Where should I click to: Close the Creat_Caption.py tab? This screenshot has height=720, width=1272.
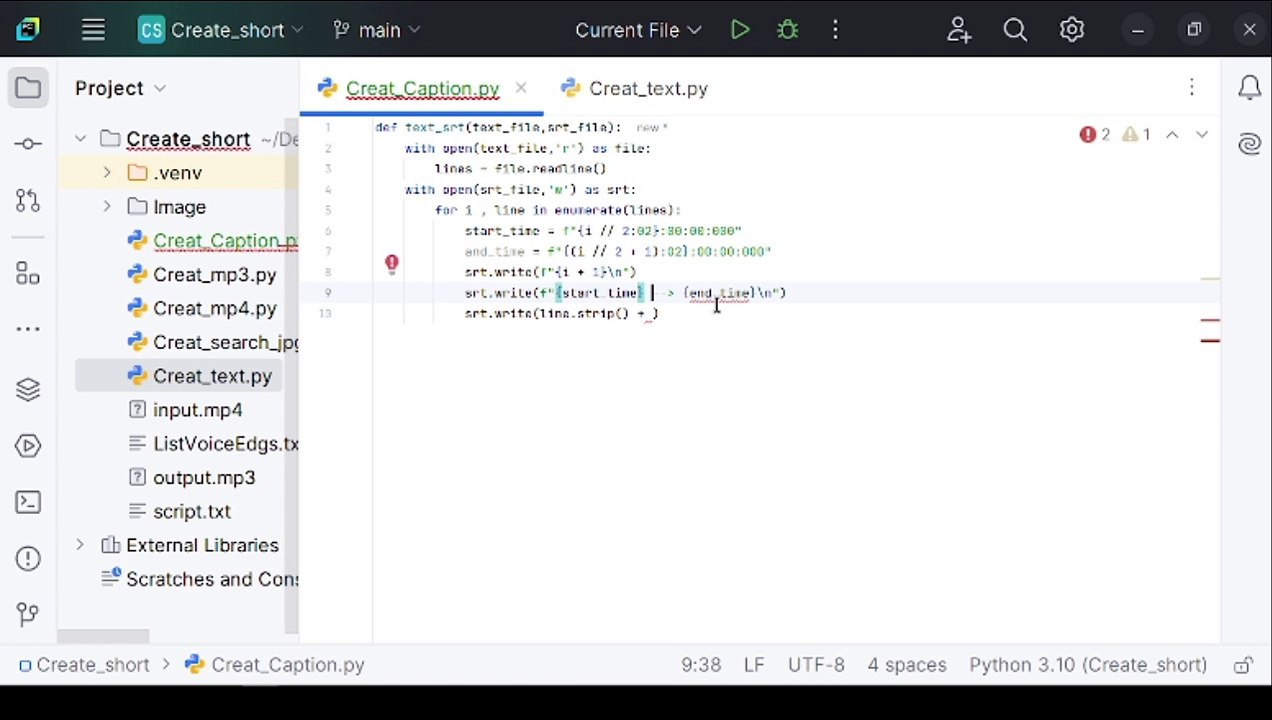coord(521,88)
